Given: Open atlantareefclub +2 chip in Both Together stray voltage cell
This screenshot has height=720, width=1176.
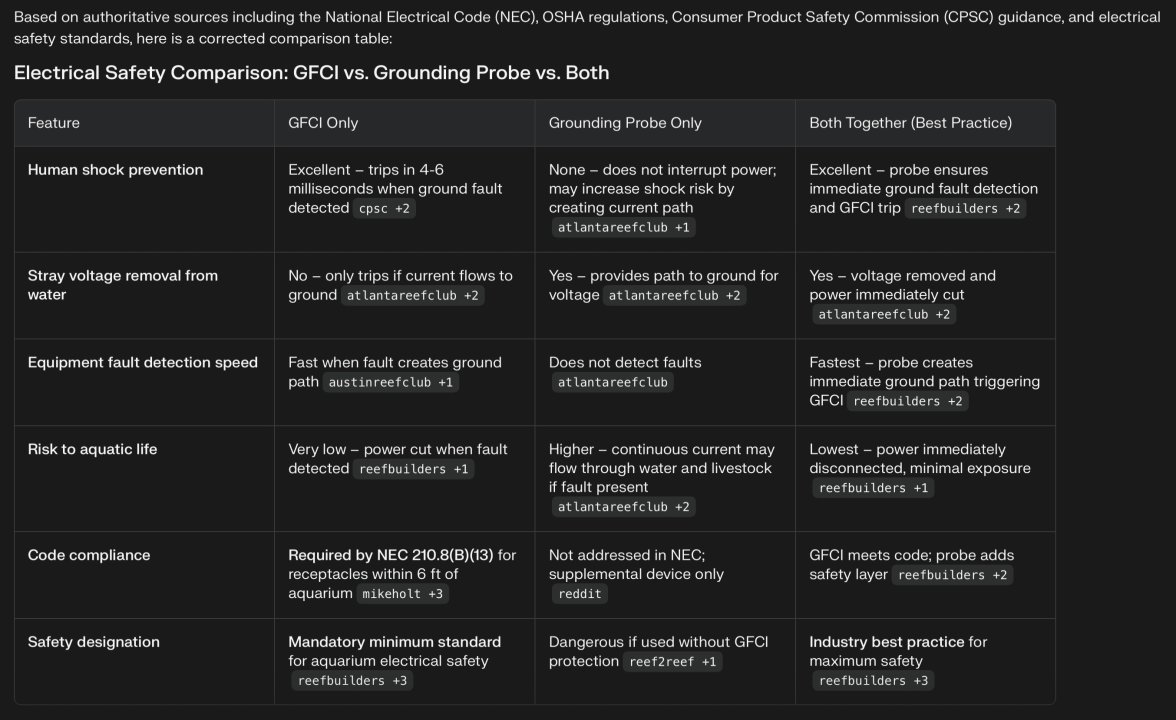Looking at the screenshot, I should coord(882,314).
